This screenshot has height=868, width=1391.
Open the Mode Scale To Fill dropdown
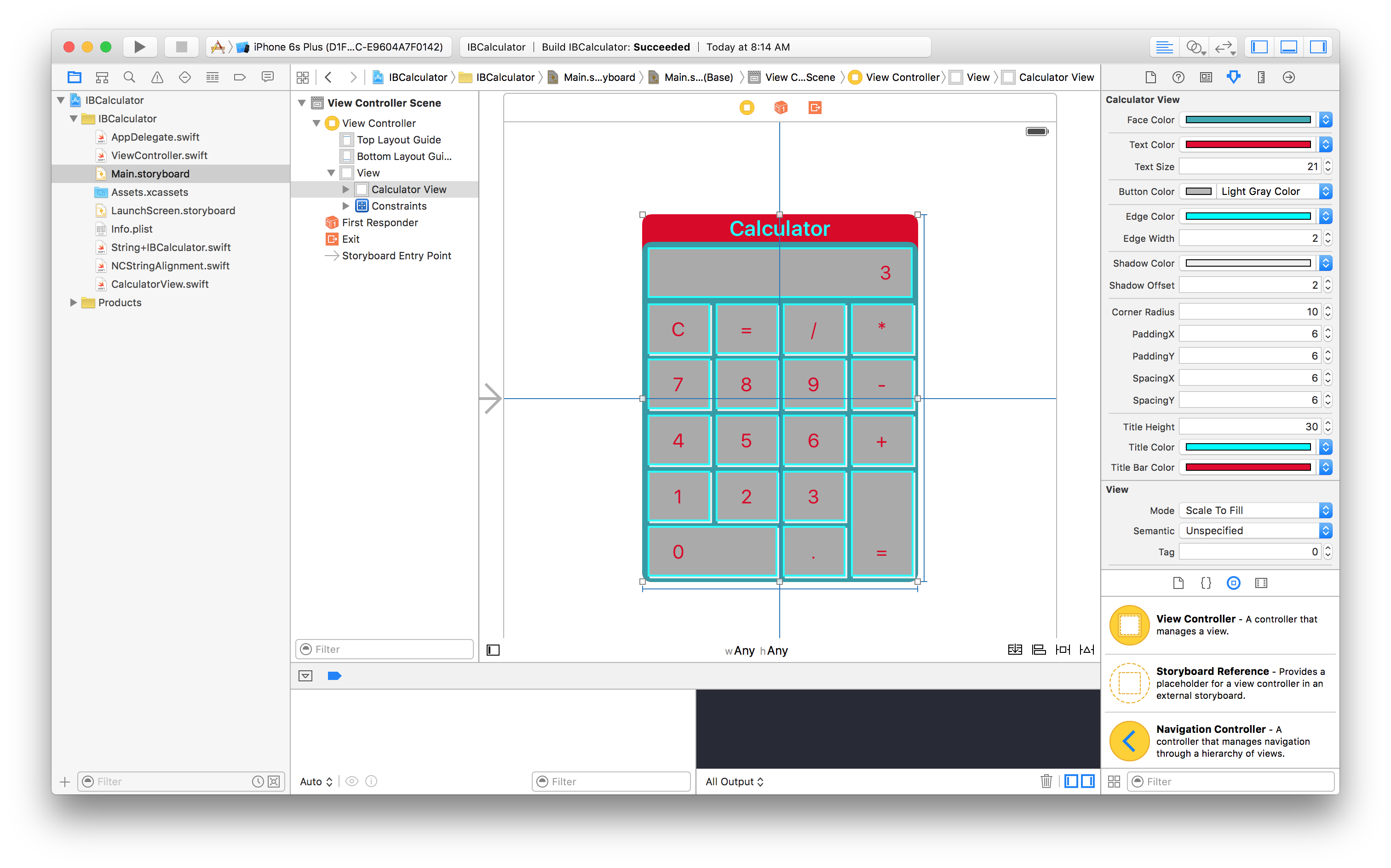pos(1255,510)
